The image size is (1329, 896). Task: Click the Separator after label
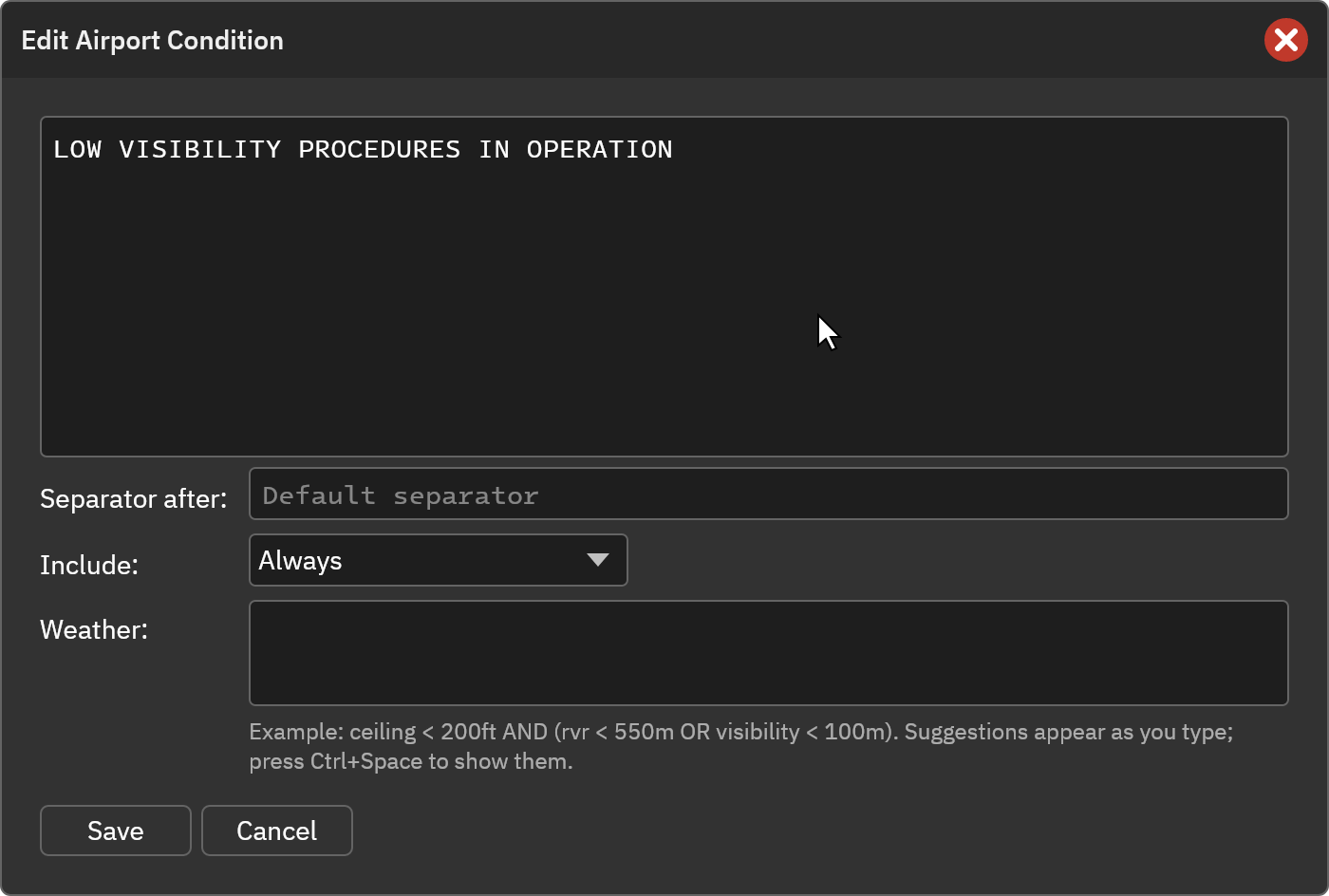(x=134, y=498)
